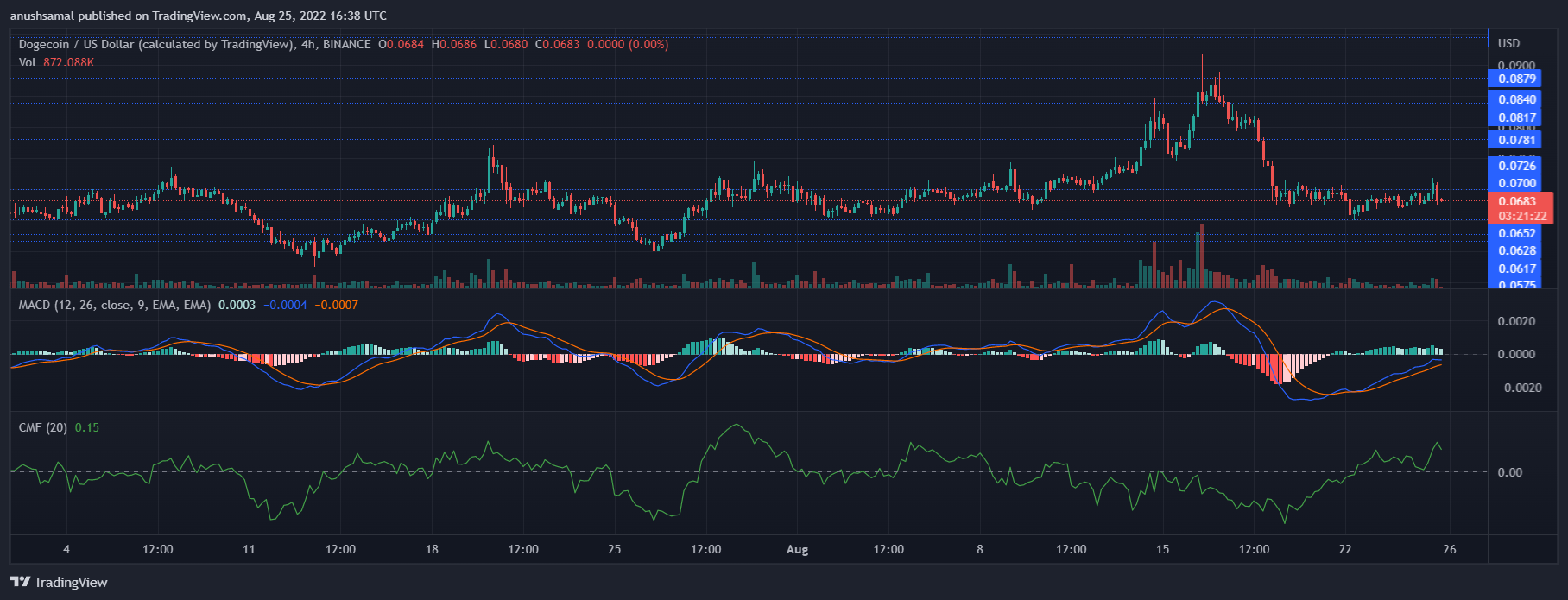Click the CMF value 0.15

tap(87, 427)
